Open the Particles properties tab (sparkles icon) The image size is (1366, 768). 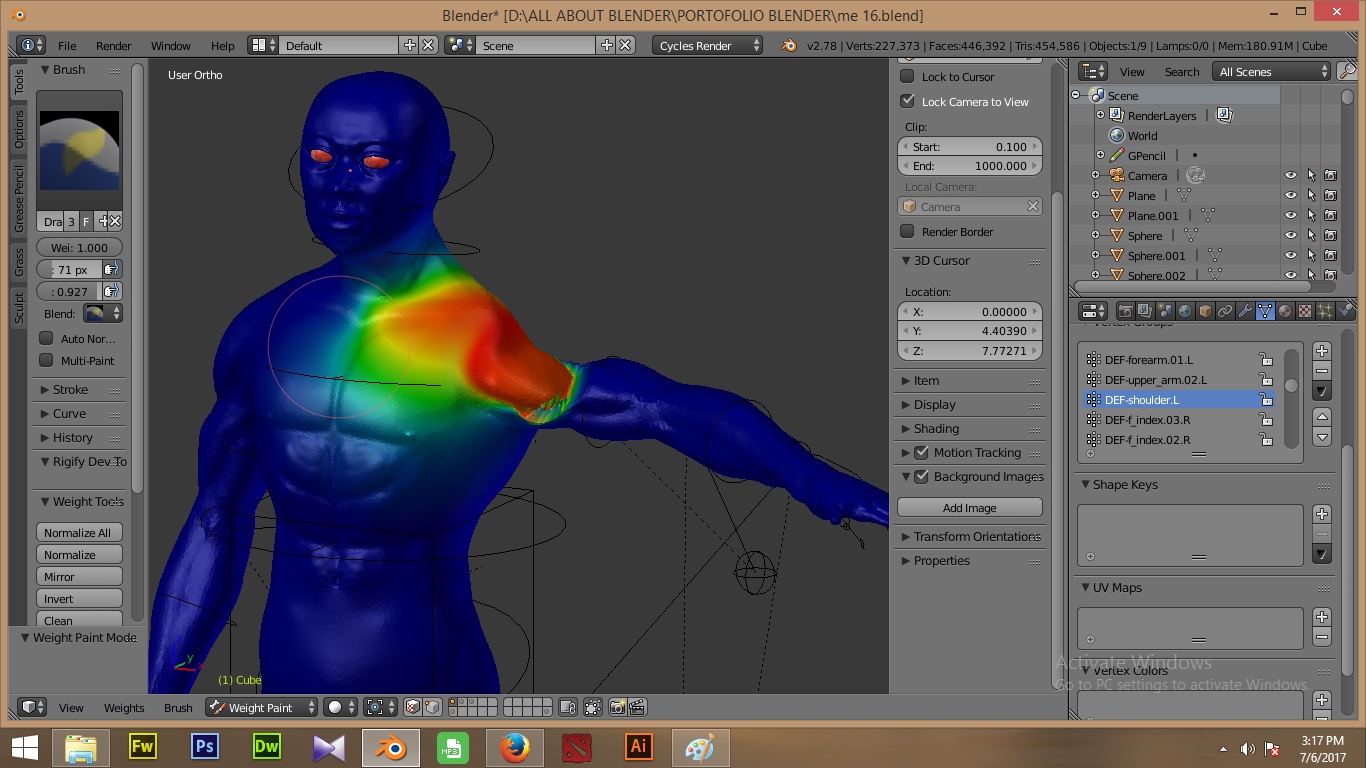1325,311
